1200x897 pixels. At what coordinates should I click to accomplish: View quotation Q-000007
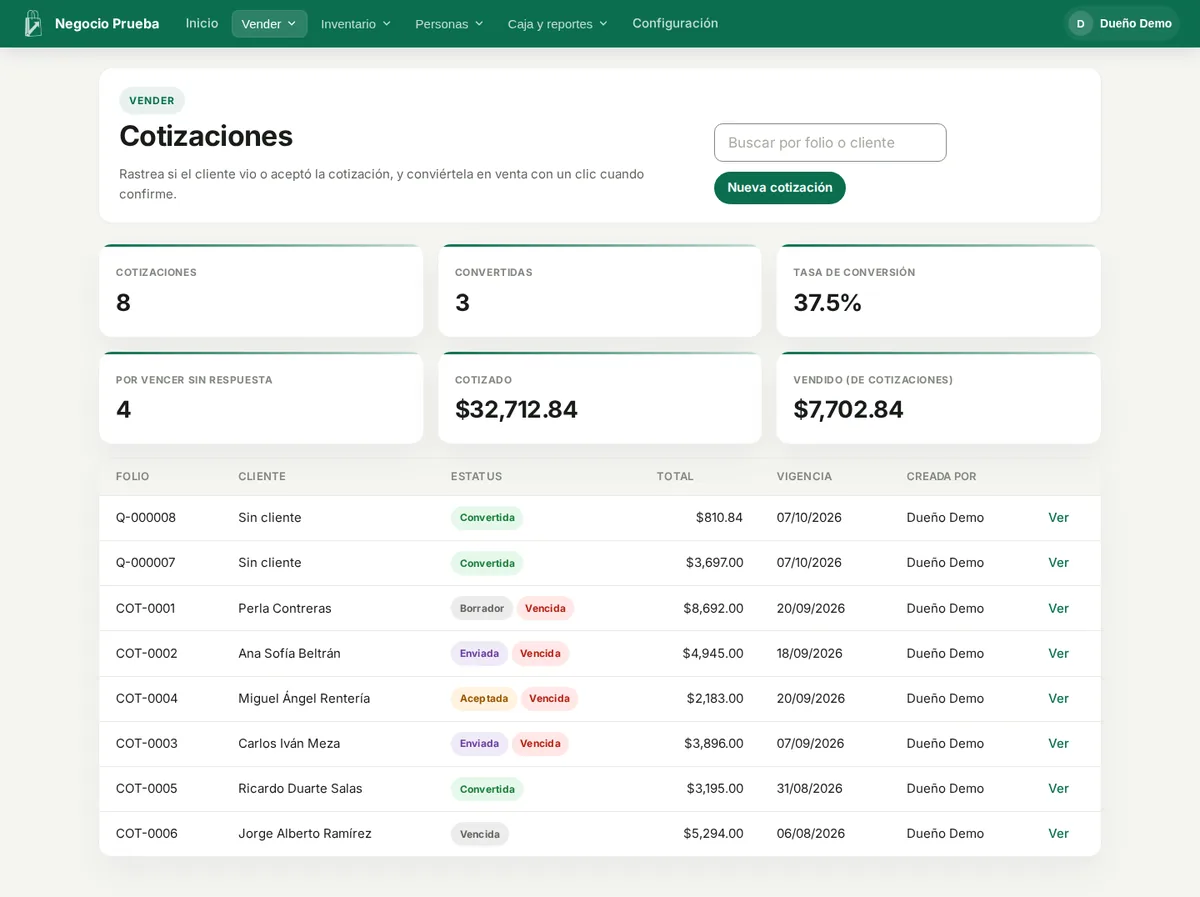pos(1058,563)
